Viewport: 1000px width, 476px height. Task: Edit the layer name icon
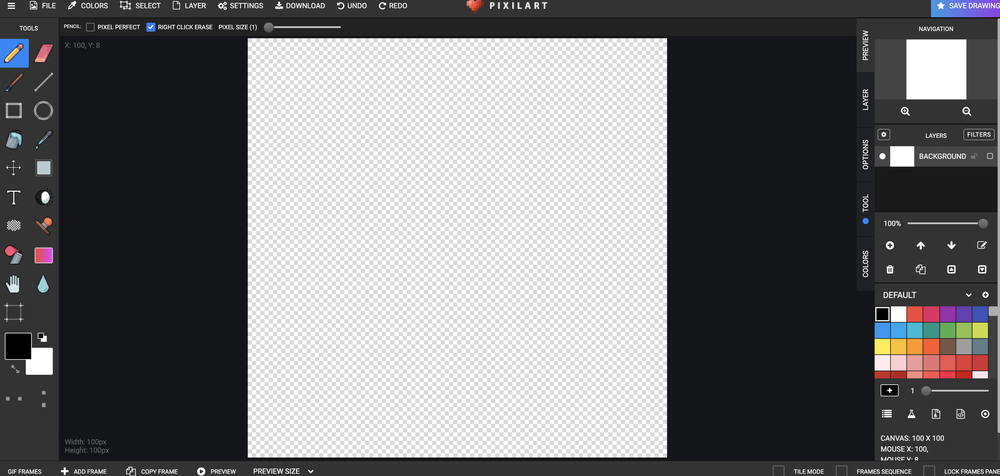982,246
